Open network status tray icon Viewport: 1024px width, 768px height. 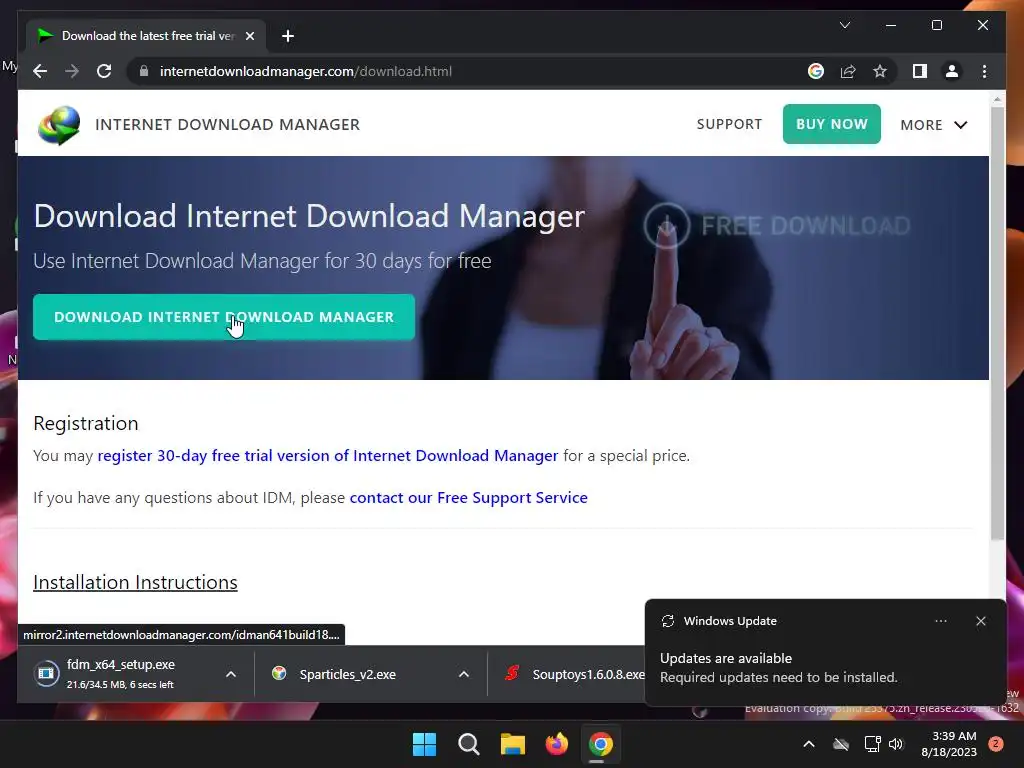[x=872, y=744]
